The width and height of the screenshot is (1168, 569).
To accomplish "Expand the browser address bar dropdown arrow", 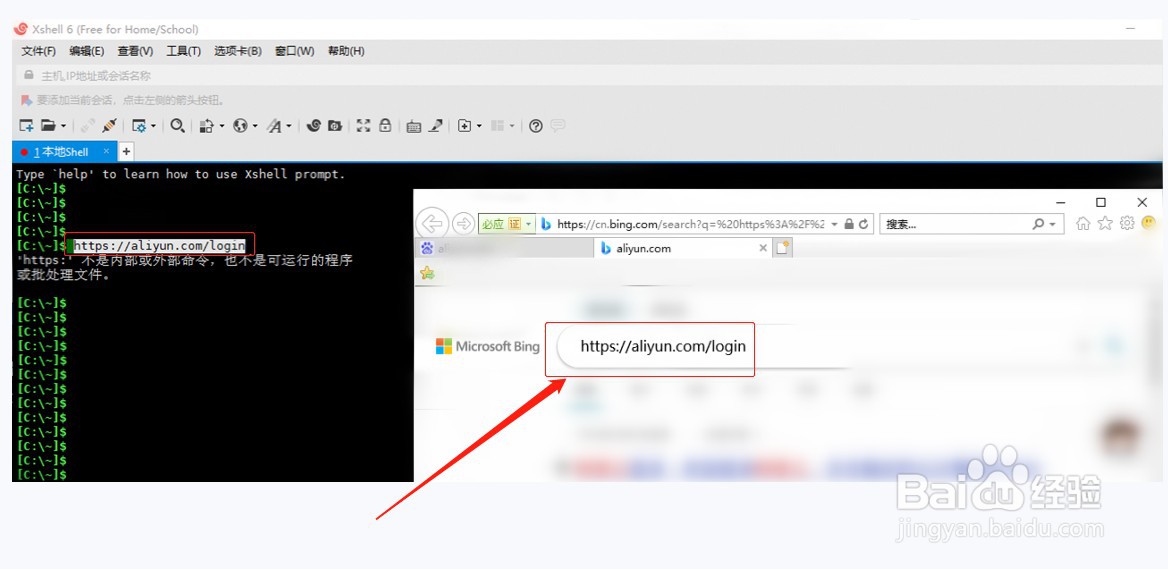I will [834, 224].
